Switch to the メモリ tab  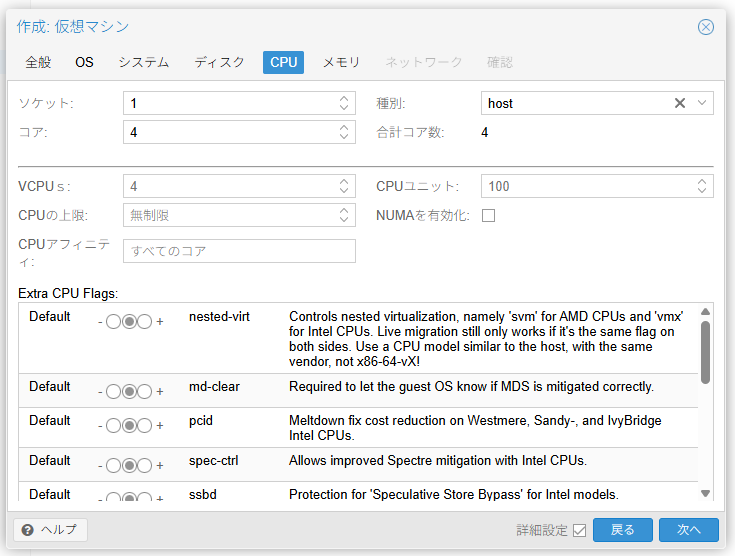[x=341, y=62]
